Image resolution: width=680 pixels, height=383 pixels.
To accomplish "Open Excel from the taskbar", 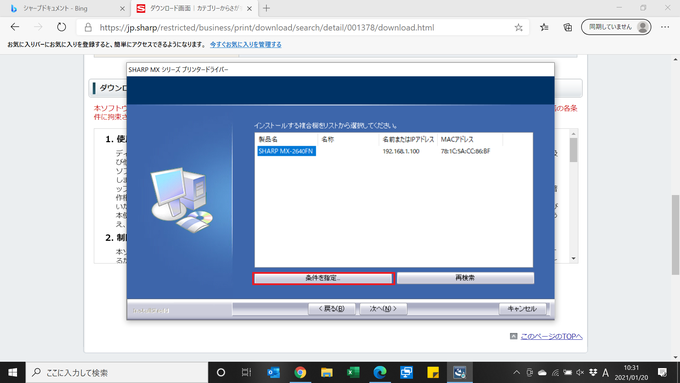I will coord(353,372).
